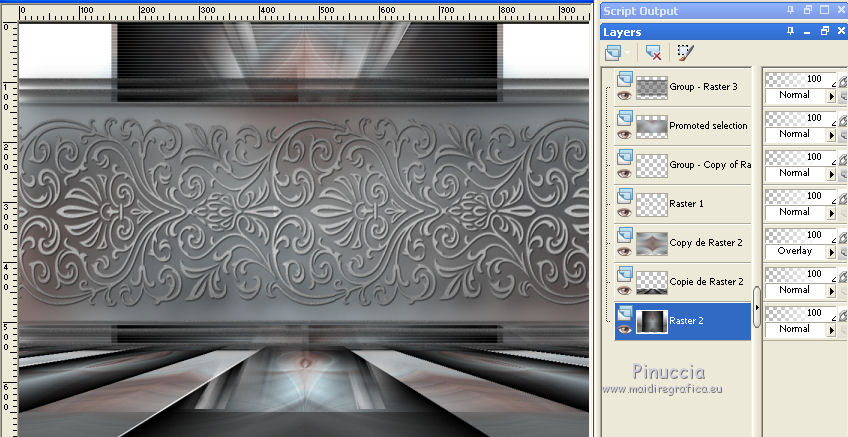Select the Raster 1 layer
Screen dimensions: 848x437
(686, 203)
